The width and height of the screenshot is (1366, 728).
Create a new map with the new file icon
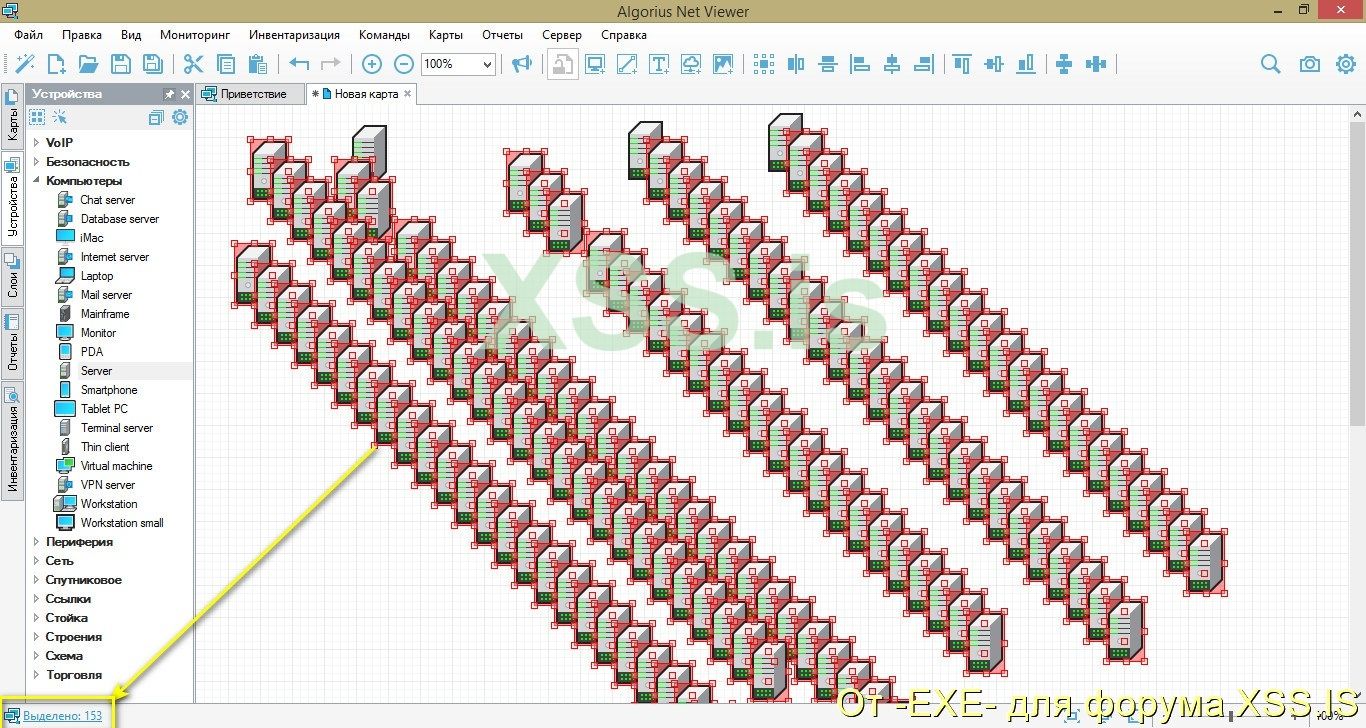point(56,64)
